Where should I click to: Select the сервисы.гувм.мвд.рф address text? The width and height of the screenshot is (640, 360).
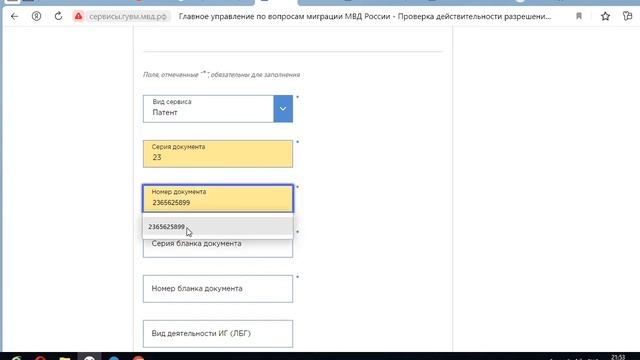[128, 17]
